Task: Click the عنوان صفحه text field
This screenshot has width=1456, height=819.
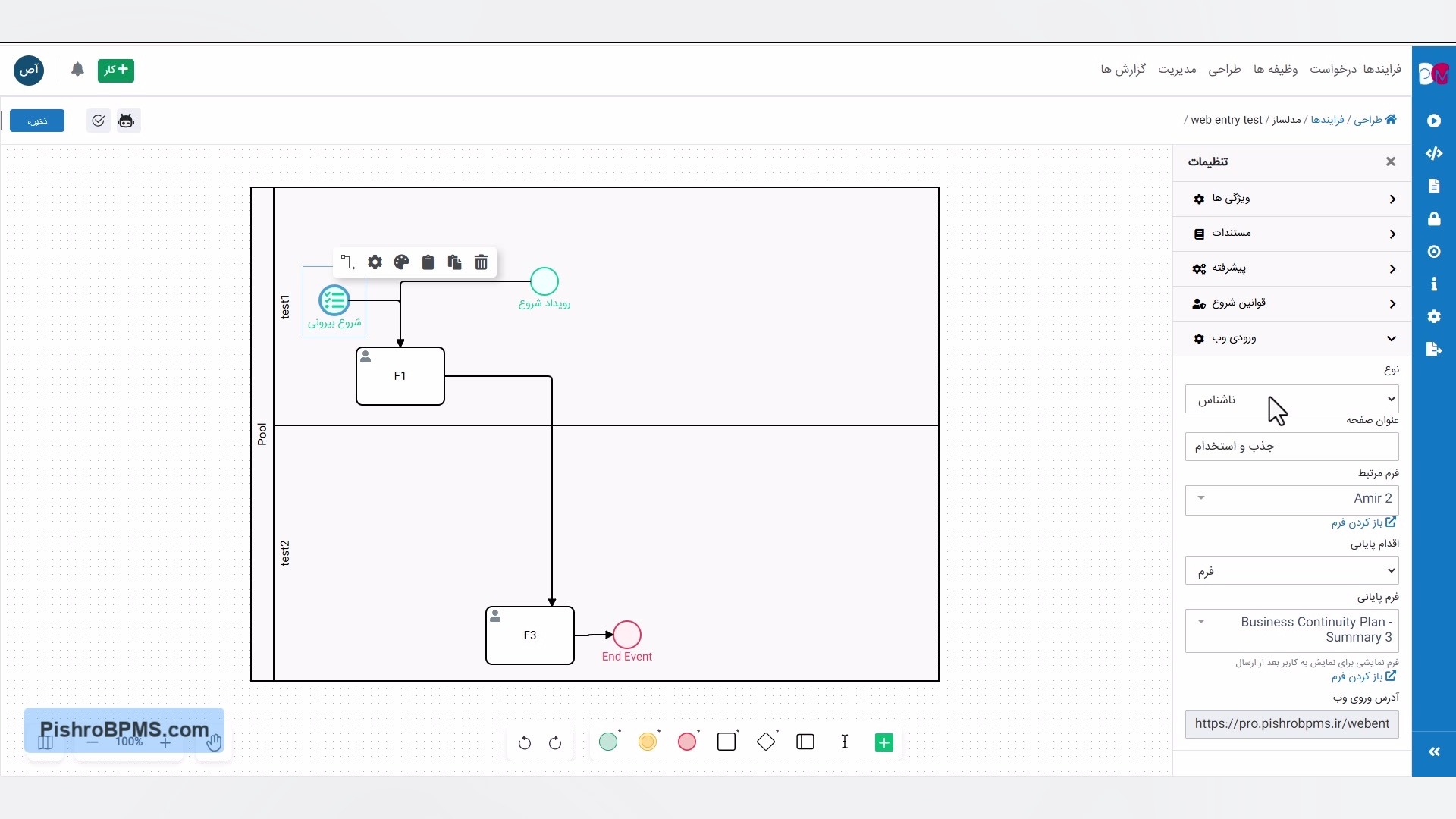Action: pos(1291,447)
